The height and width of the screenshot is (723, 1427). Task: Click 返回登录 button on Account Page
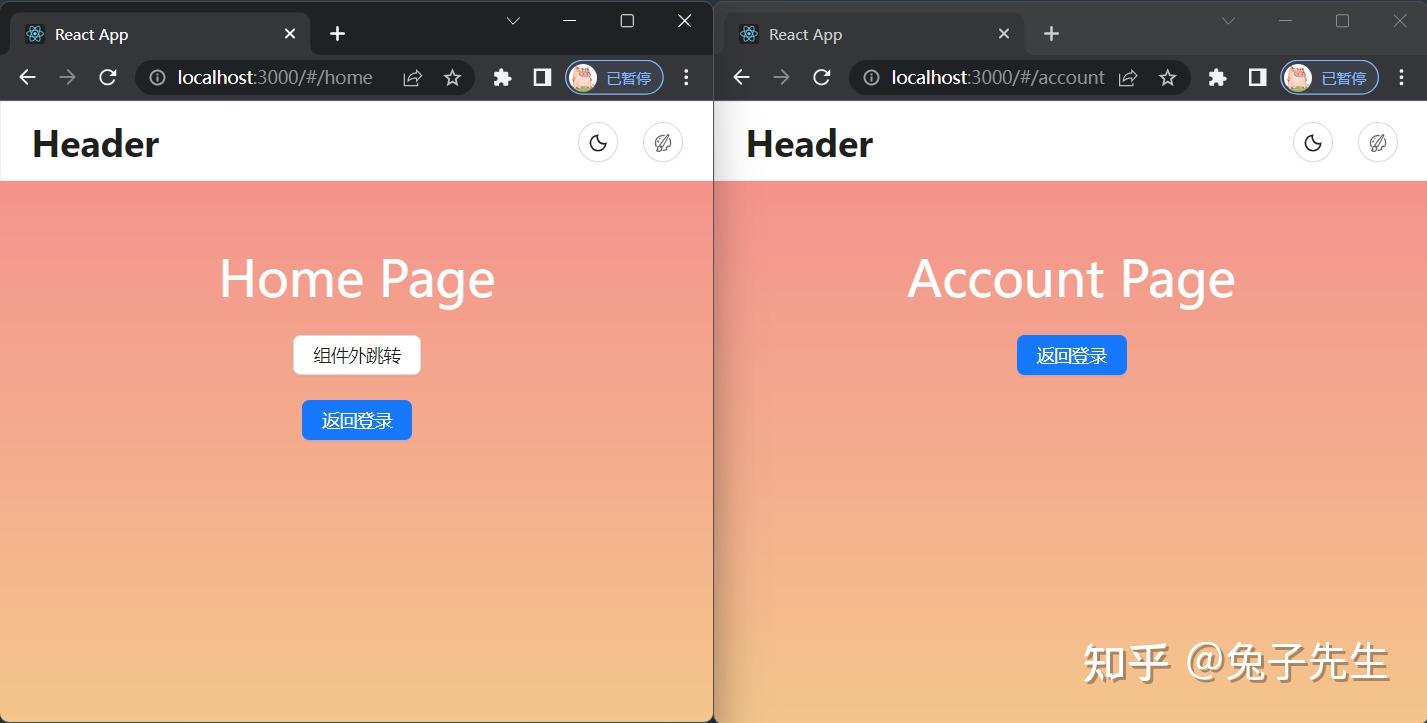(1072, 355)
